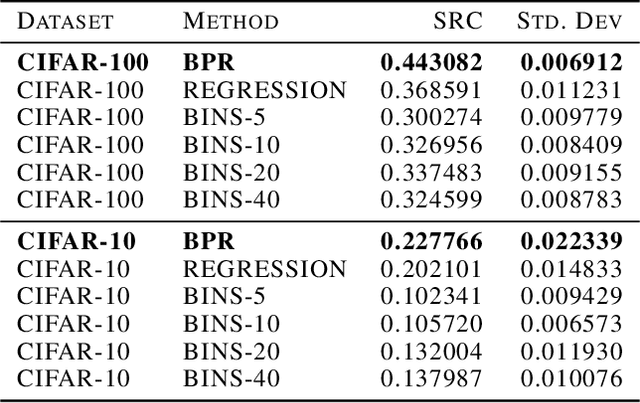Select the SRC value 0.337483
Screen dimensions: 640x403
point(431,170)
